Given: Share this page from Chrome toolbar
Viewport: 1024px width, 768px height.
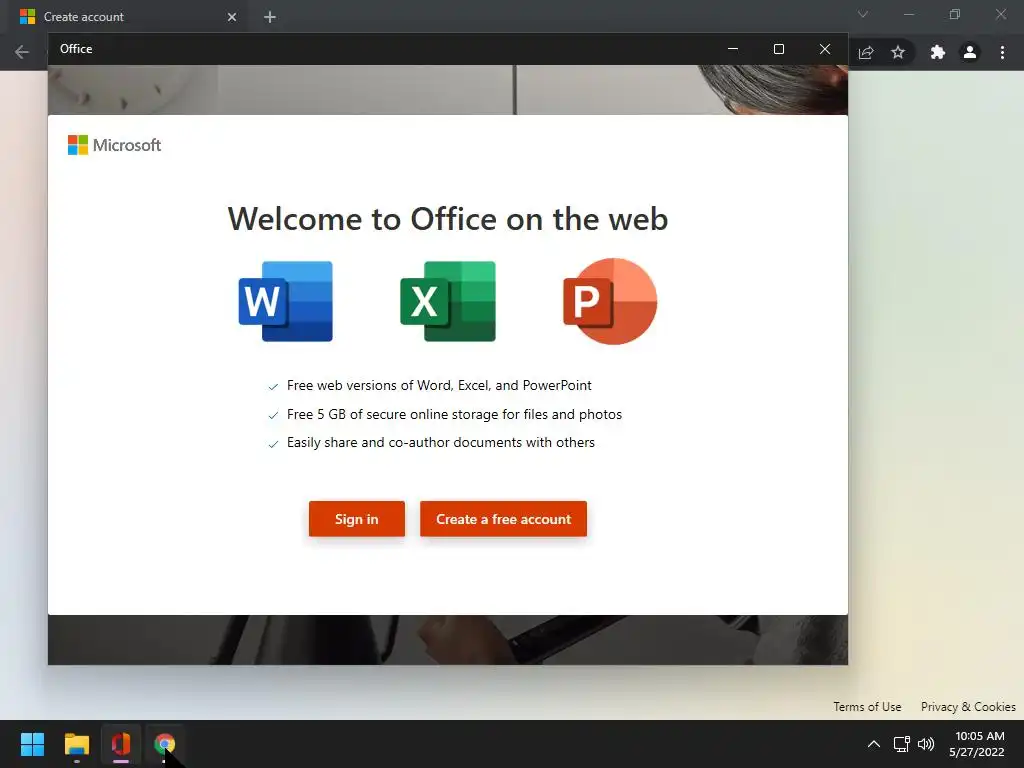Looking at the screenshot, I should (x=866, y=52).
